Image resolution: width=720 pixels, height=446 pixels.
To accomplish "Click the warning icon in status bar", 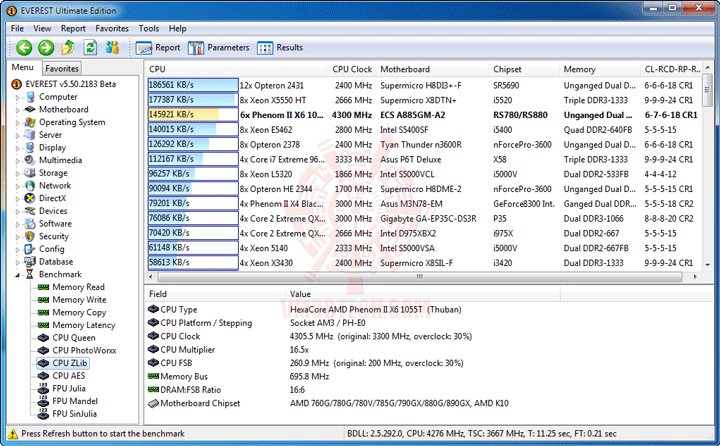I will (x=13, y=434).
